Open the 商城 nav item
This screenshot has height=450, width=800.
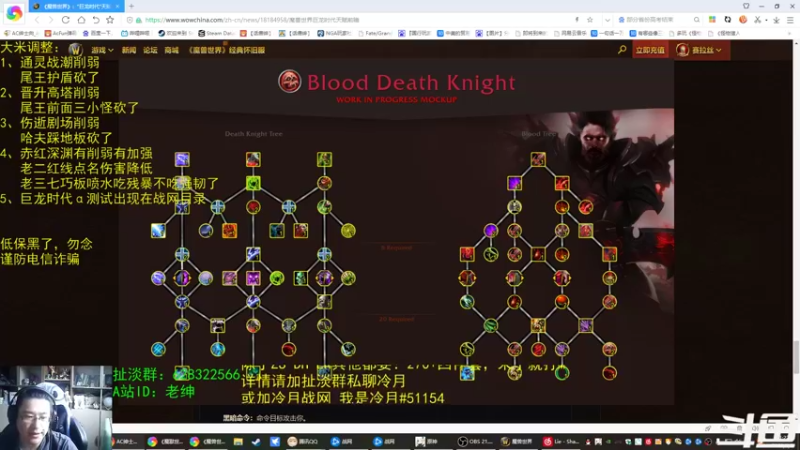coord(171,50)
